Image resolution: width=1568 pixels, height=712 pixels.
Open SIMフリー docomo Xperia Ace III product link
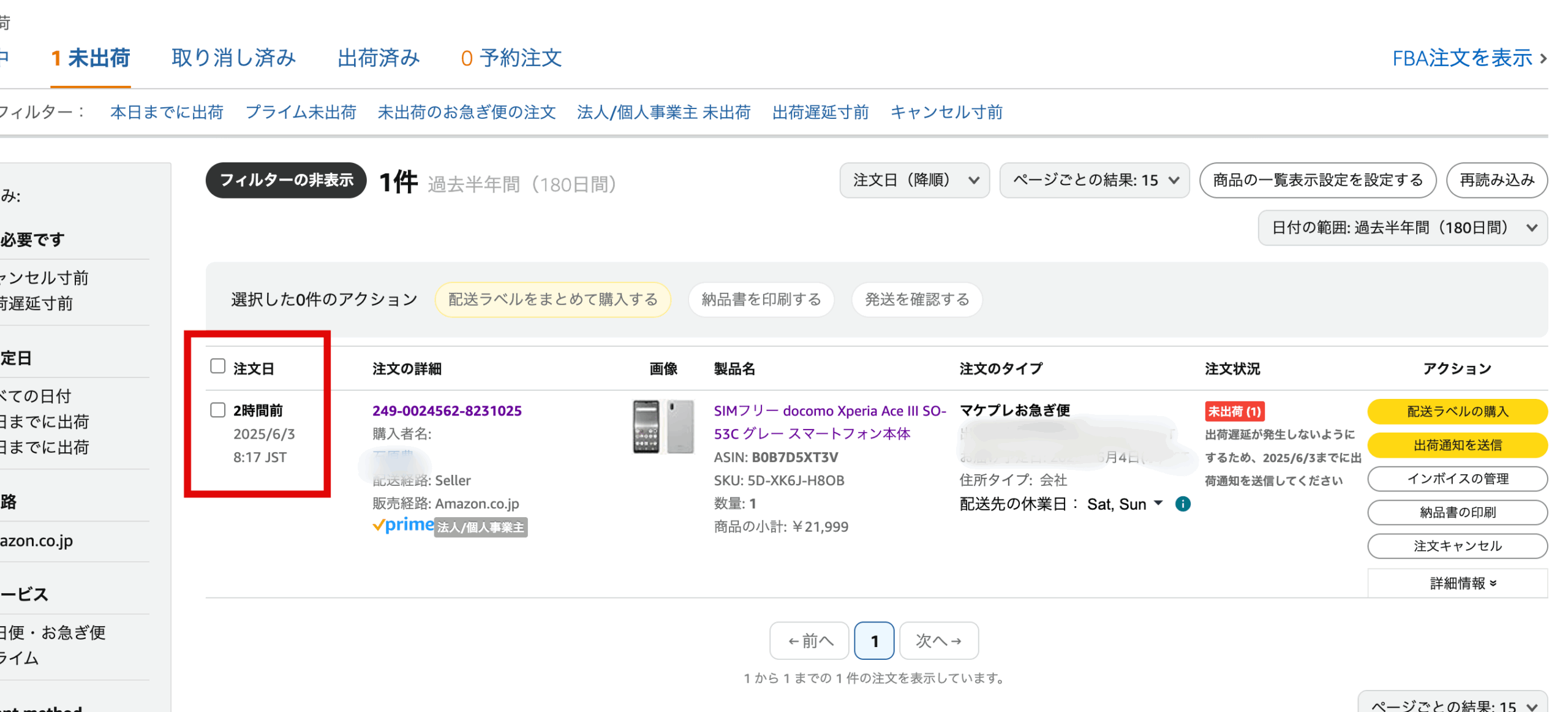click(x=829, y=422)
